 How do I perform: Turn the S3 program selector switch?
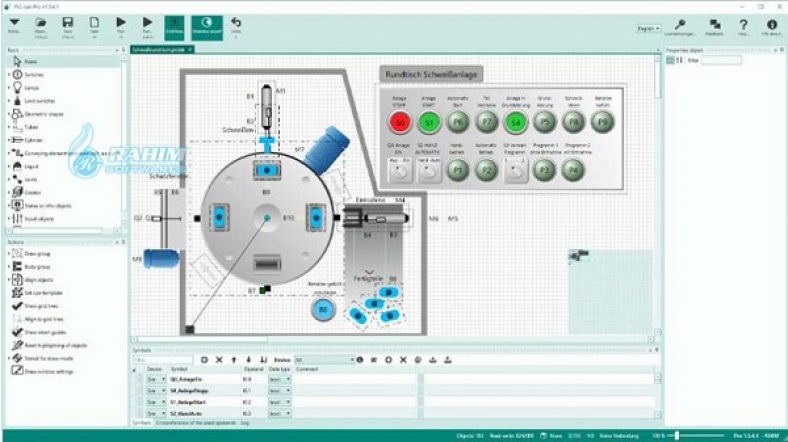coord(516,170)
